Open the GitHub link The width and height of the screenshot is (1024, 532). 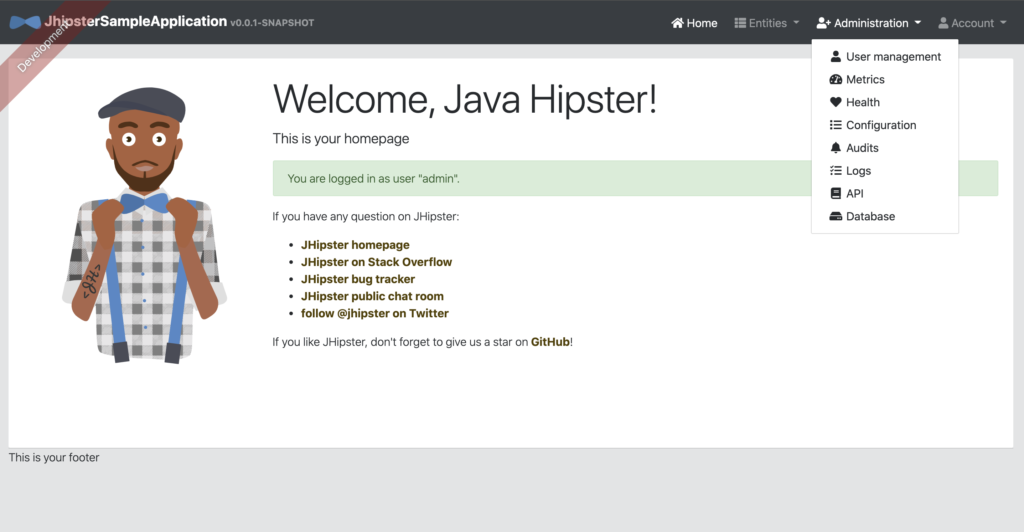(550, 341)
